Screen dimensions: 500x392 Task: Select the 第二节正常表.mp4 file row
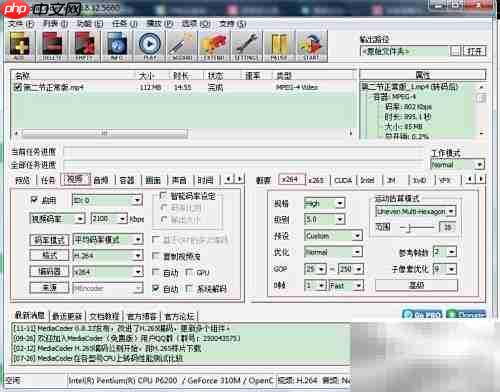183,87
